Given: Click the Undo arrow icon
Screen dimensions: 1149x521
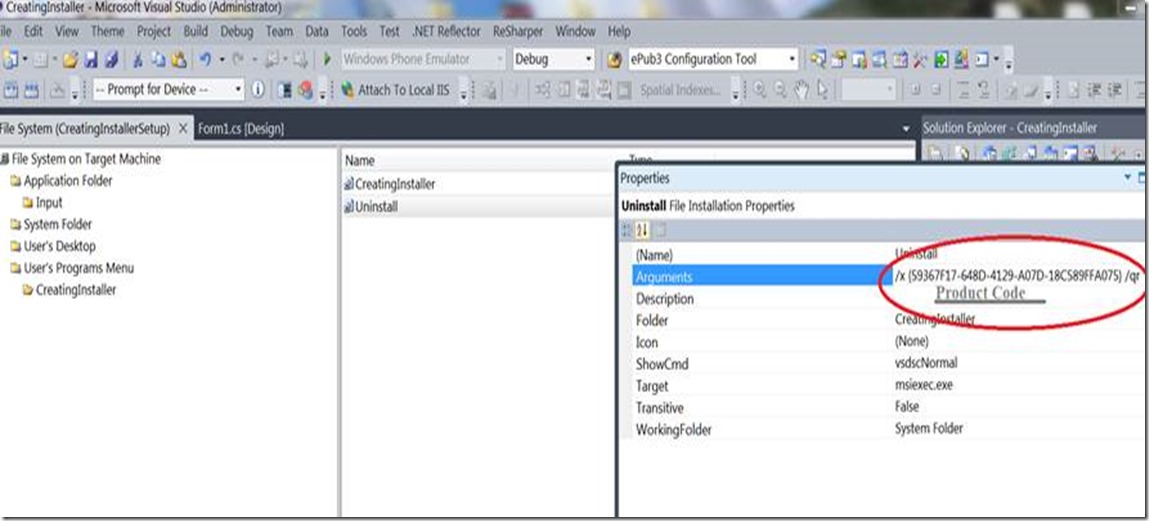Looking at the screenshot, I should [205, 60].
